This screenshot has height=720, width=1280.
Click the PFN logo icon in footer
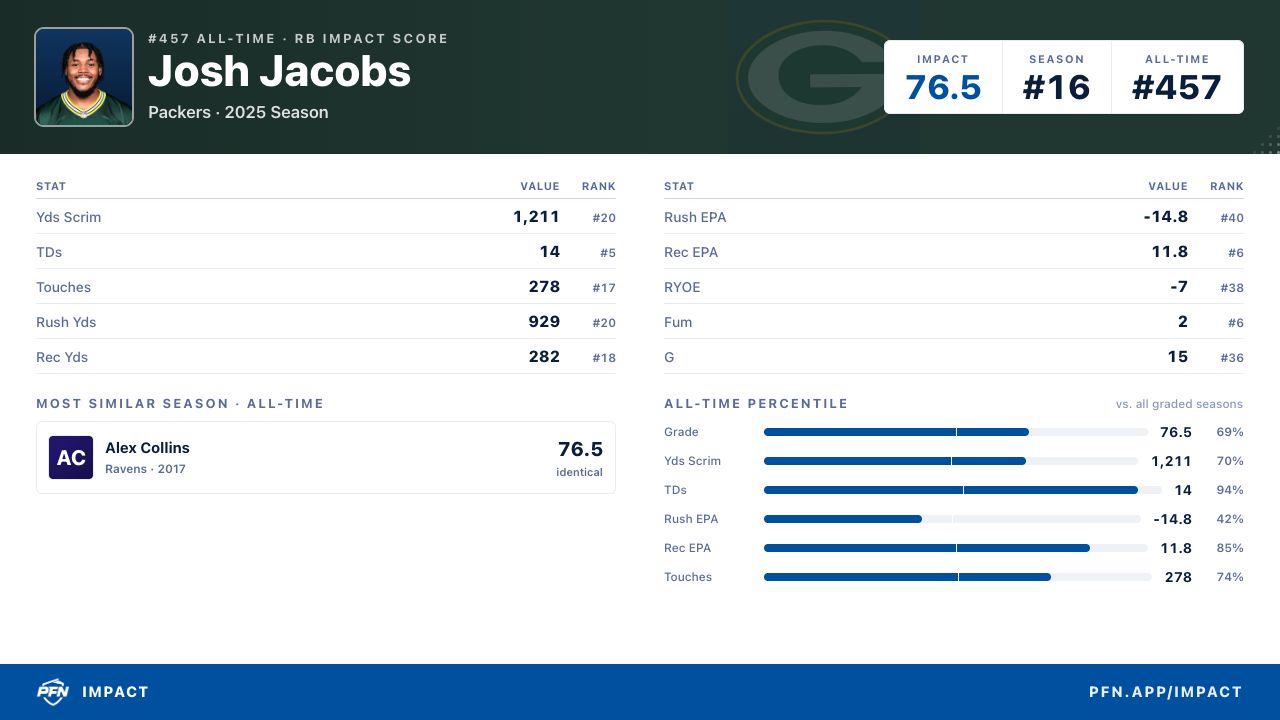click(52, 692)
